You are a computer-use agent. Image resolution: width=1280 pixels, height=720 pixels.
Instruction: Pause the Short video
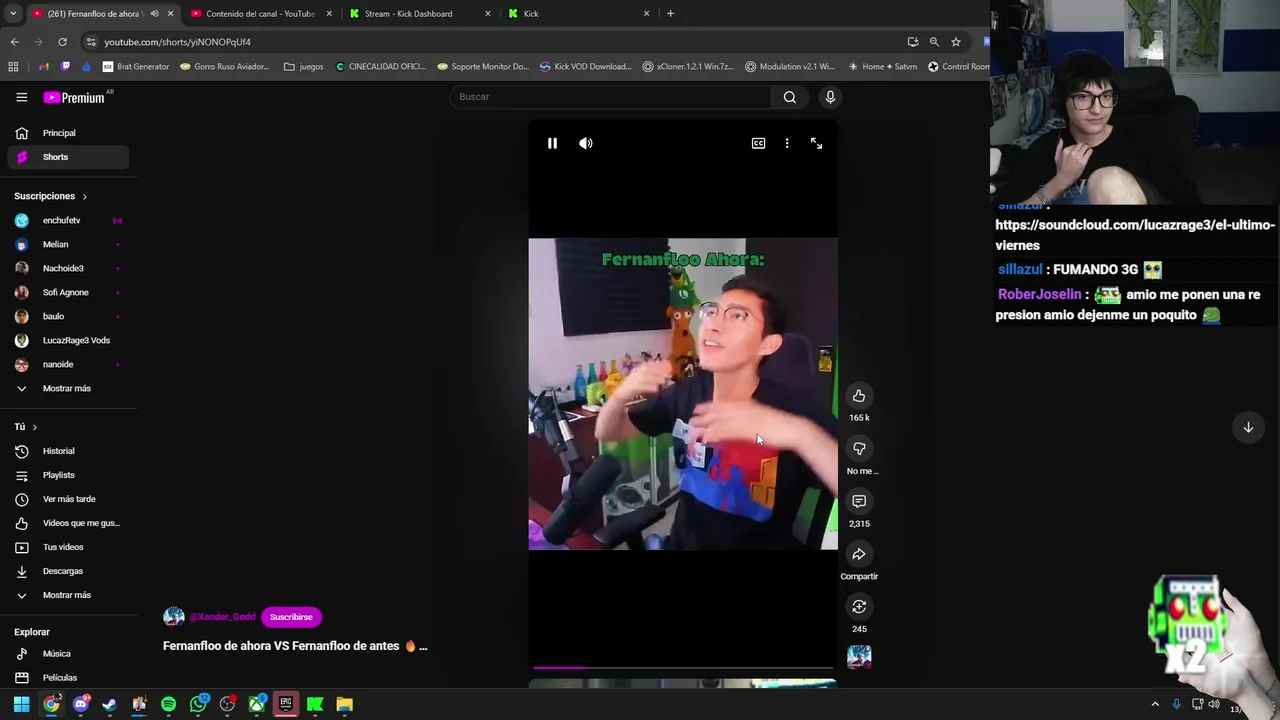coord(552,143)
